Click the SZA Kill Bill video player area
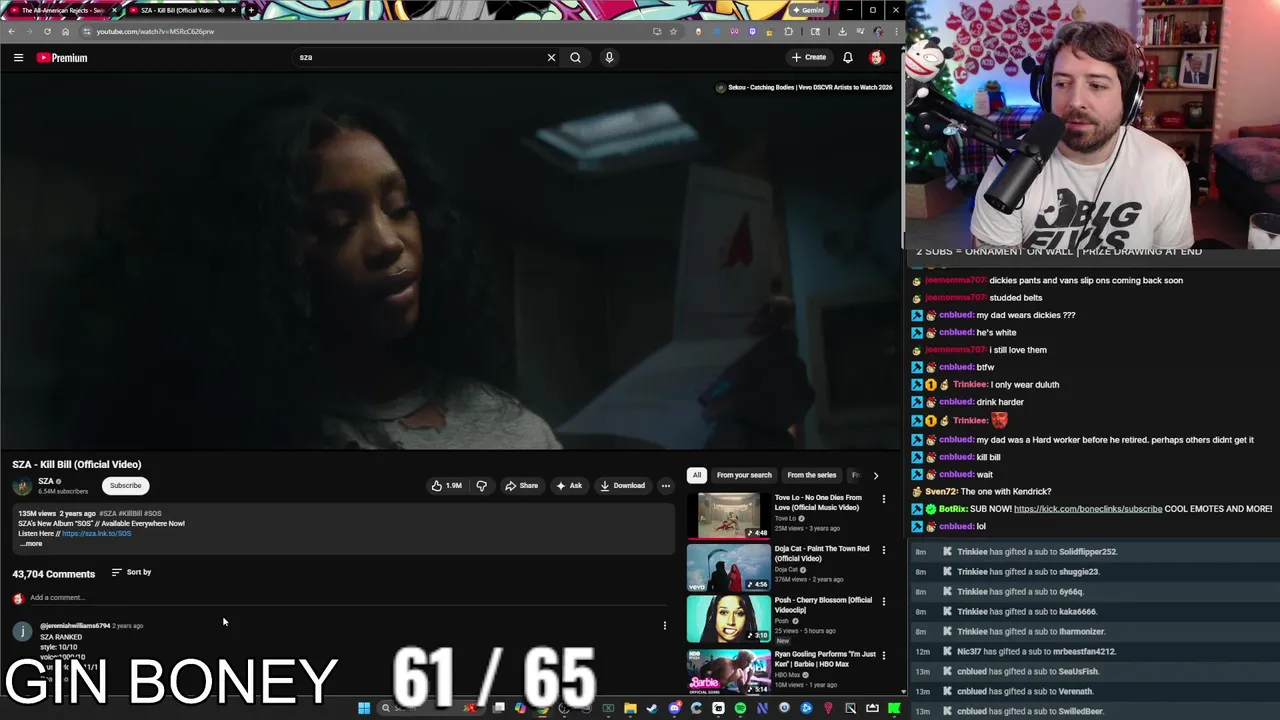 click(x=450, y=262)
